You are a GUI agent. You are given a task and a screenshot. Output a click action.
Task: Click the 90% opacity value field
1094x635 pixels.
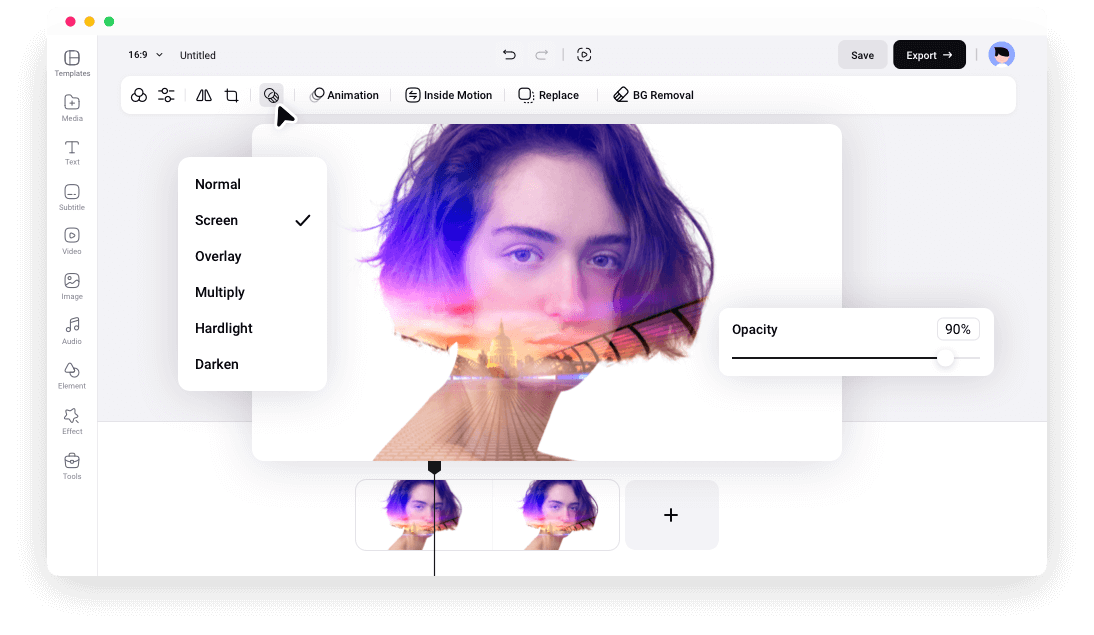click(958, 329)
